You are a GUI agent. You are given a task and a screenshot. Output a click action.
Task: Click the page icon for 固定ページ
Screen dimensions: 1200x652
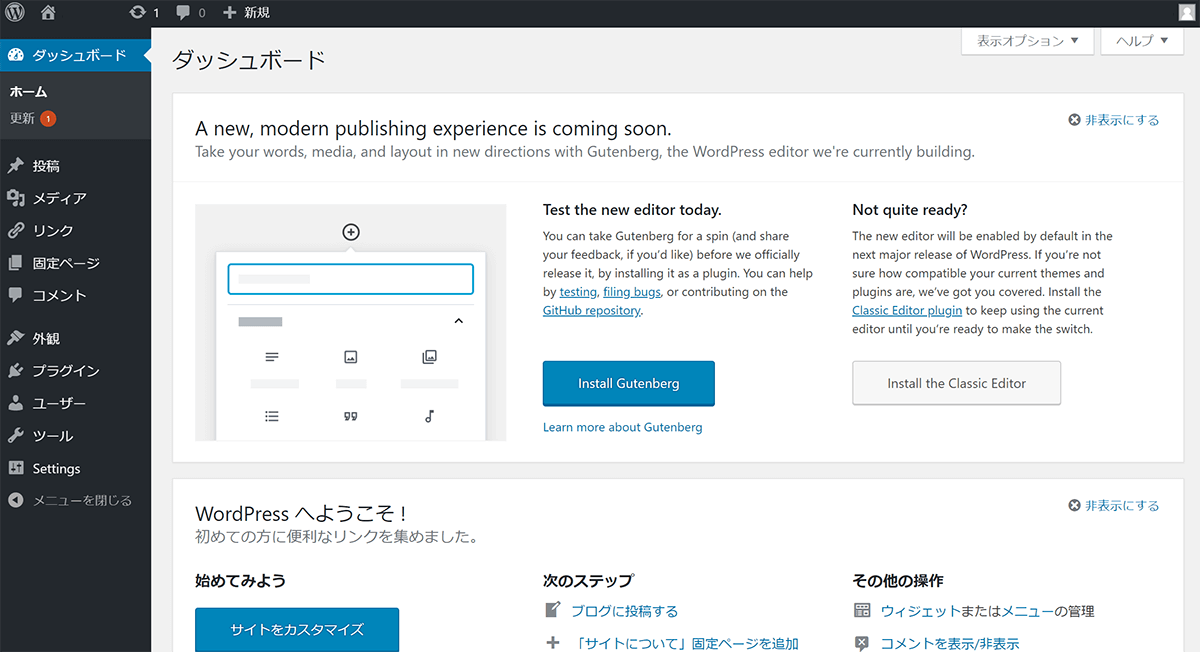point(15,263)
